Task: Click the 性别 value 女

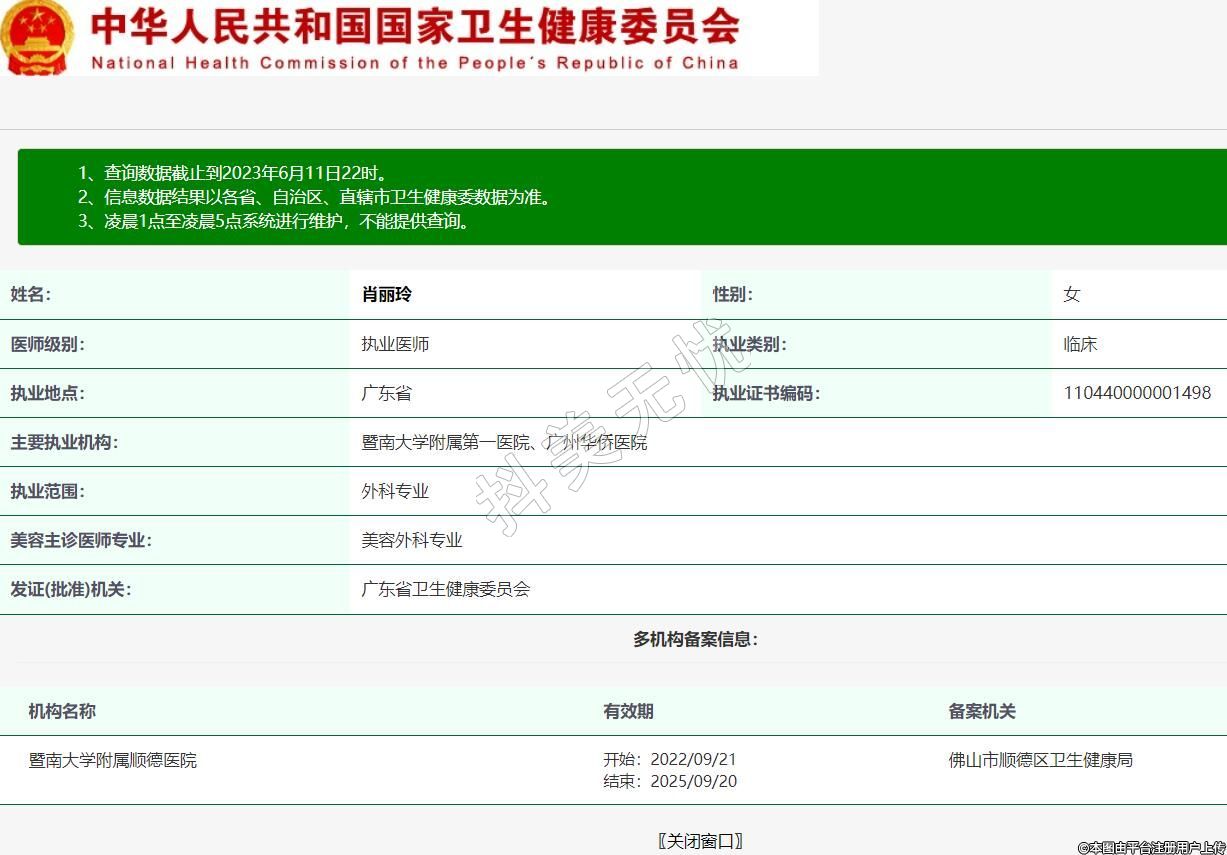Action: coord(1072,295)
